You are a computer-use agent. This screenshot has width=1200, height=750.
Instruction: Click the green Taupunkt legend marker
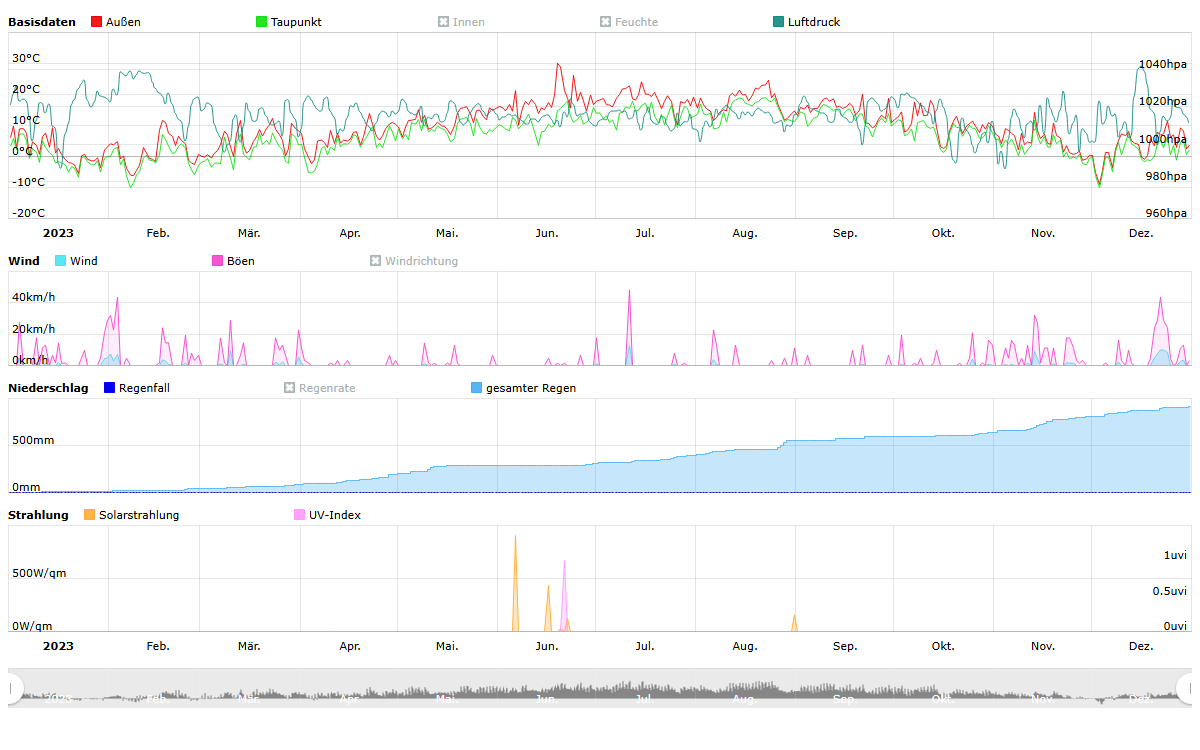point(262,22)
